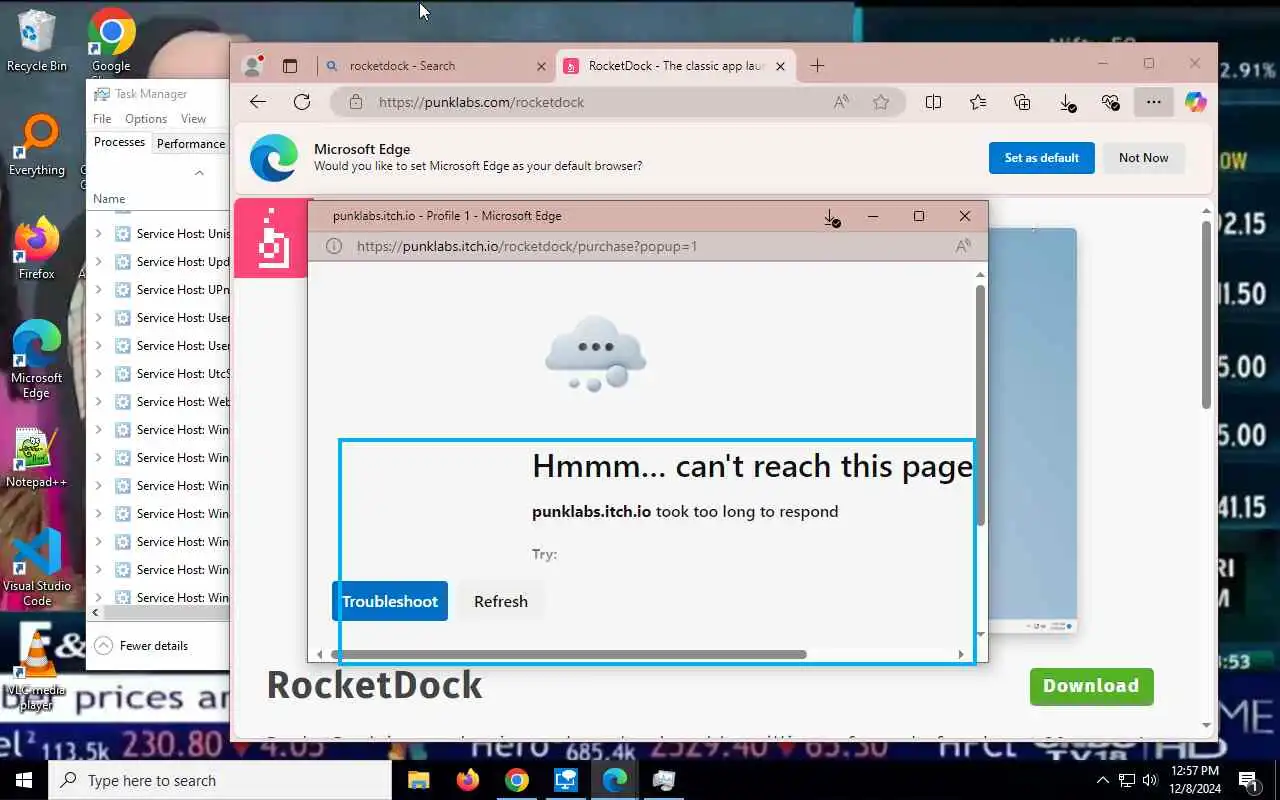
Task: Click the popup horizontal scrollbar thumb
Action: coord(569,655)
